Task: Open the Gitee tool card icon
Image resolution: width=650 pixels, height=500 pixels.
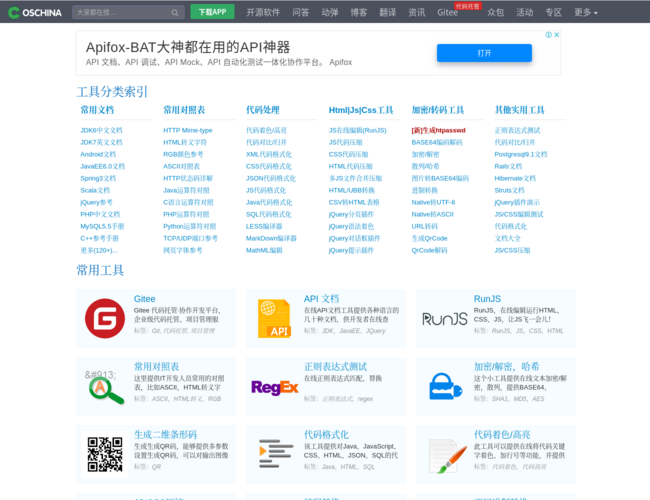Action: (x=105, y=318)
